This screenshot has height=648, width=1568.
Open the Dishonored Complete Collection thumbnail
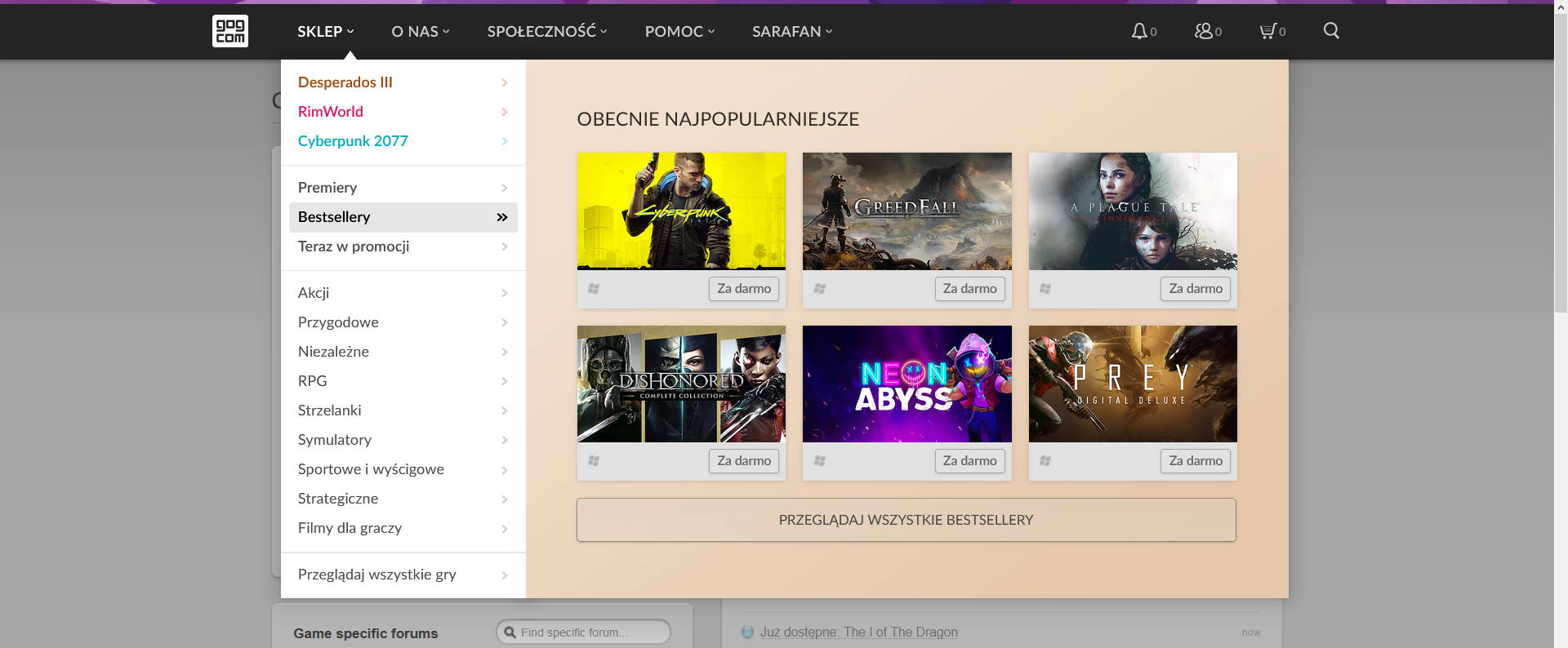(x=681, y=384)
